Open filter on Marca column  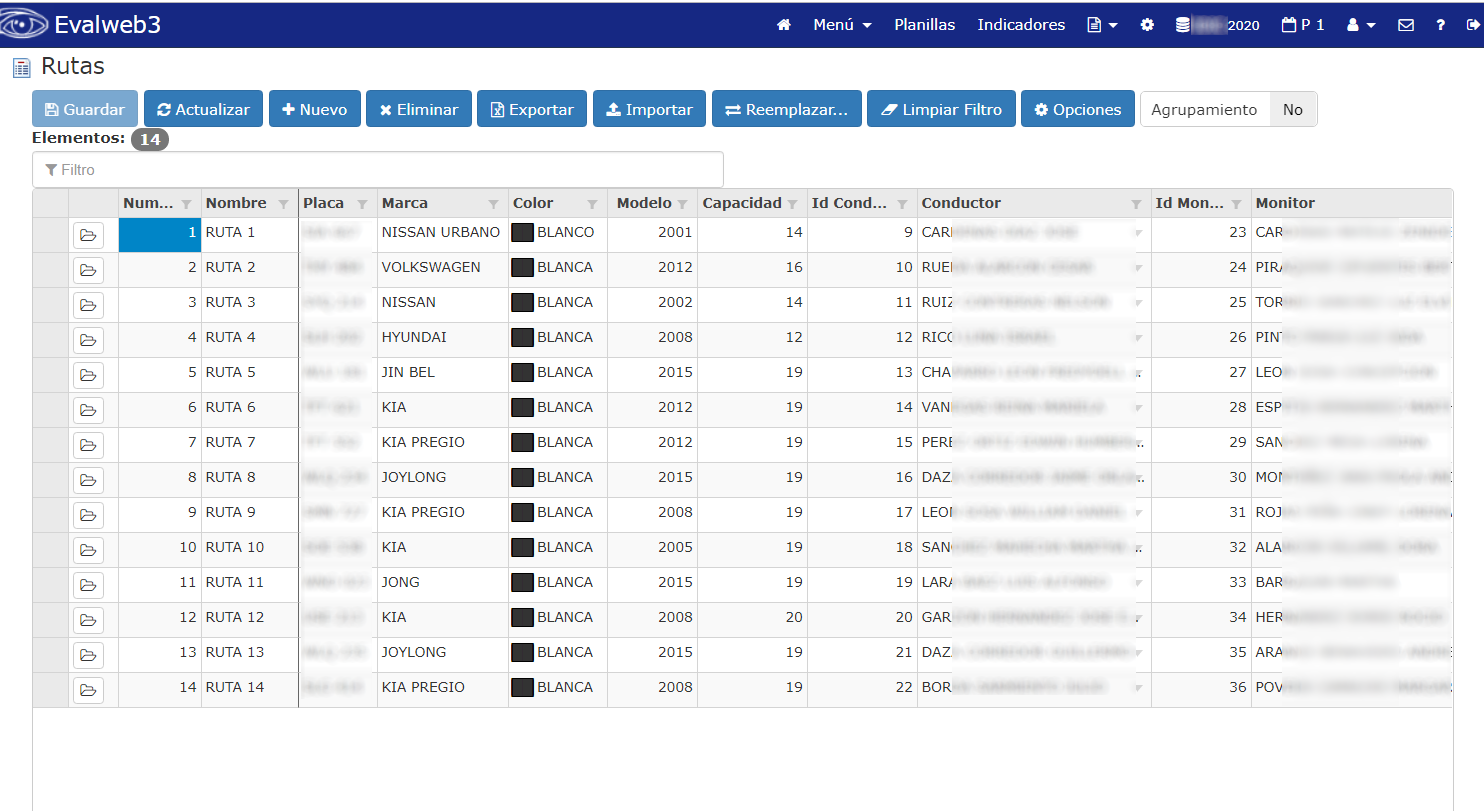493,204
